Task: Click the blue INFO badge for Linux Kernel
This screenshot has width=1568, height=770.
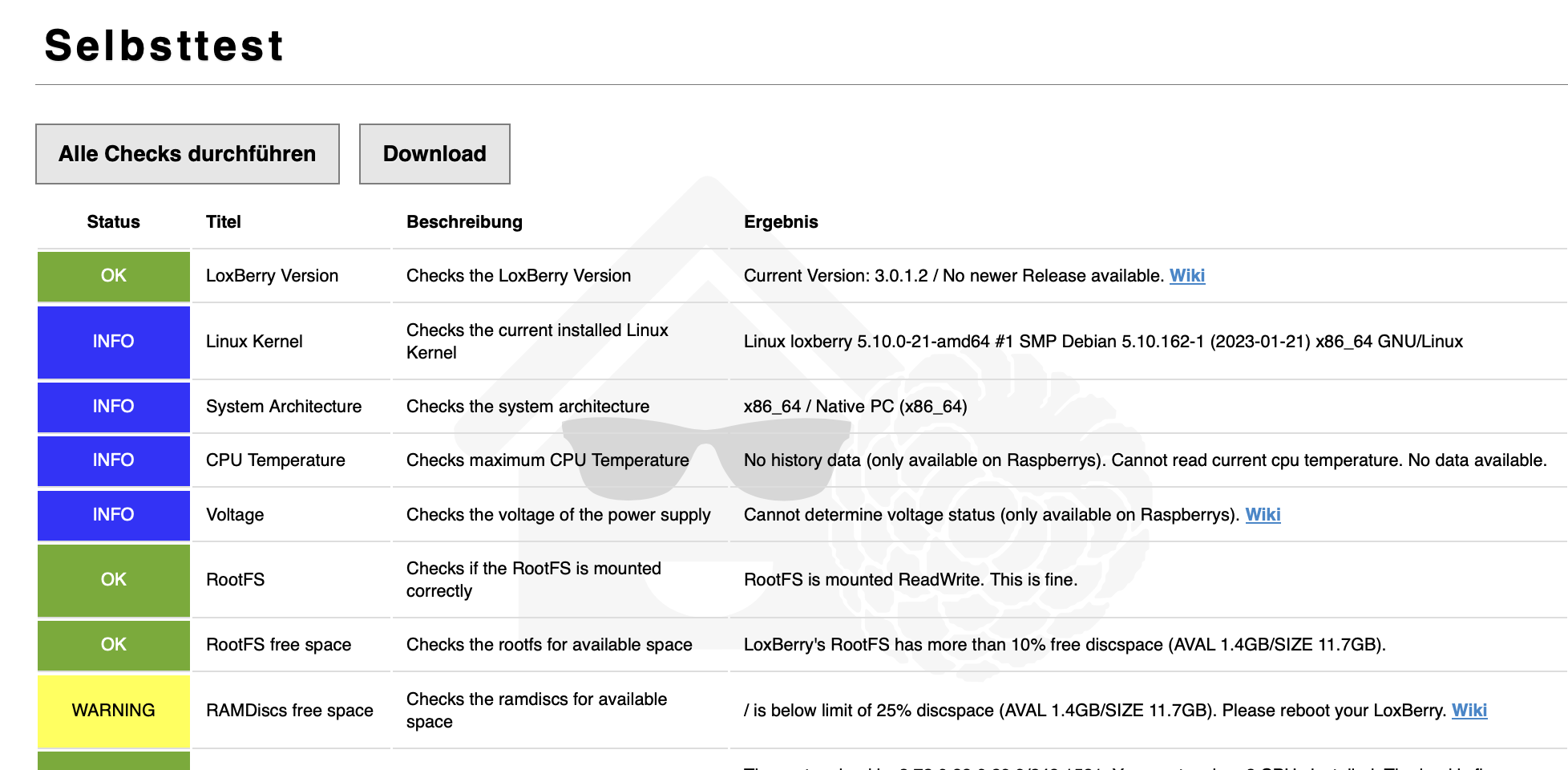Action: click(114, 342)
